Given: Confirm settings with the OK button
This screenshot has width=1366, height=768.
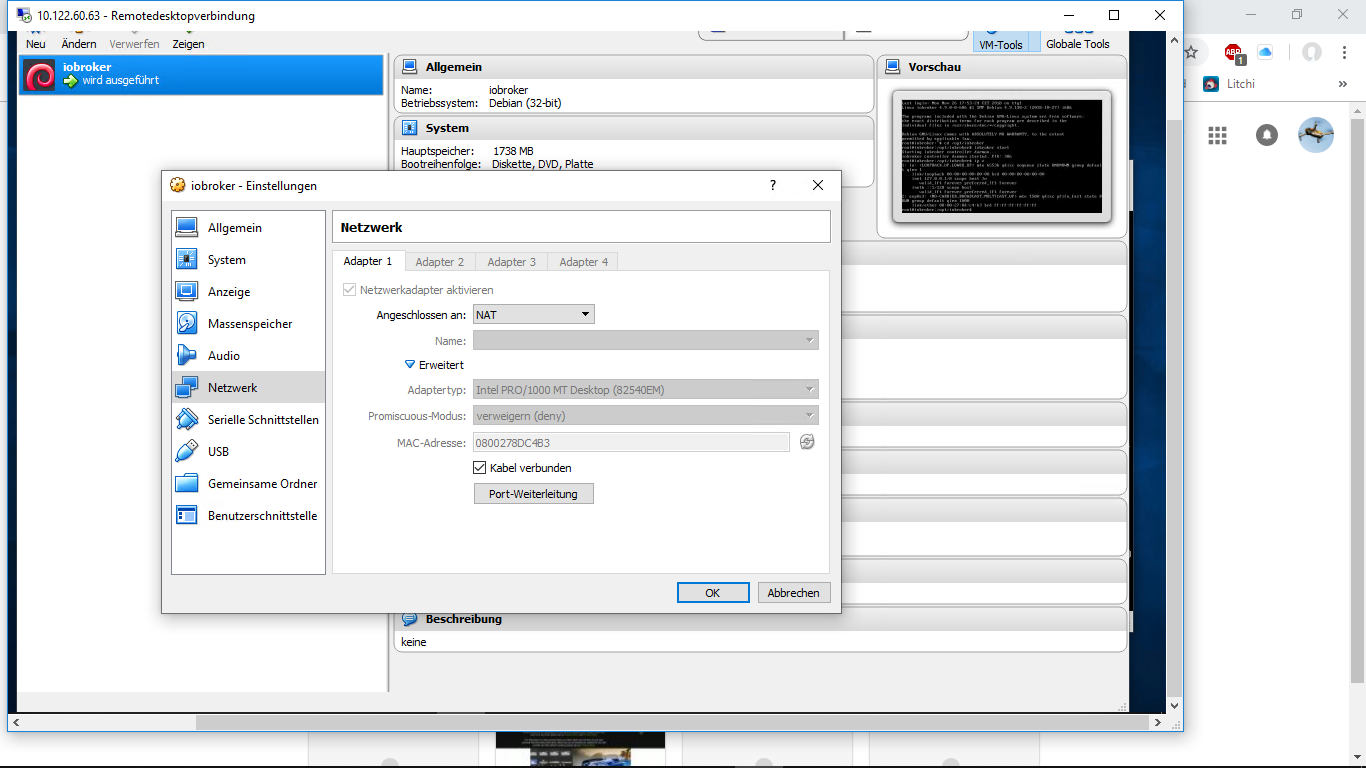Looking at the screenshot, I should tap(712, 592).
